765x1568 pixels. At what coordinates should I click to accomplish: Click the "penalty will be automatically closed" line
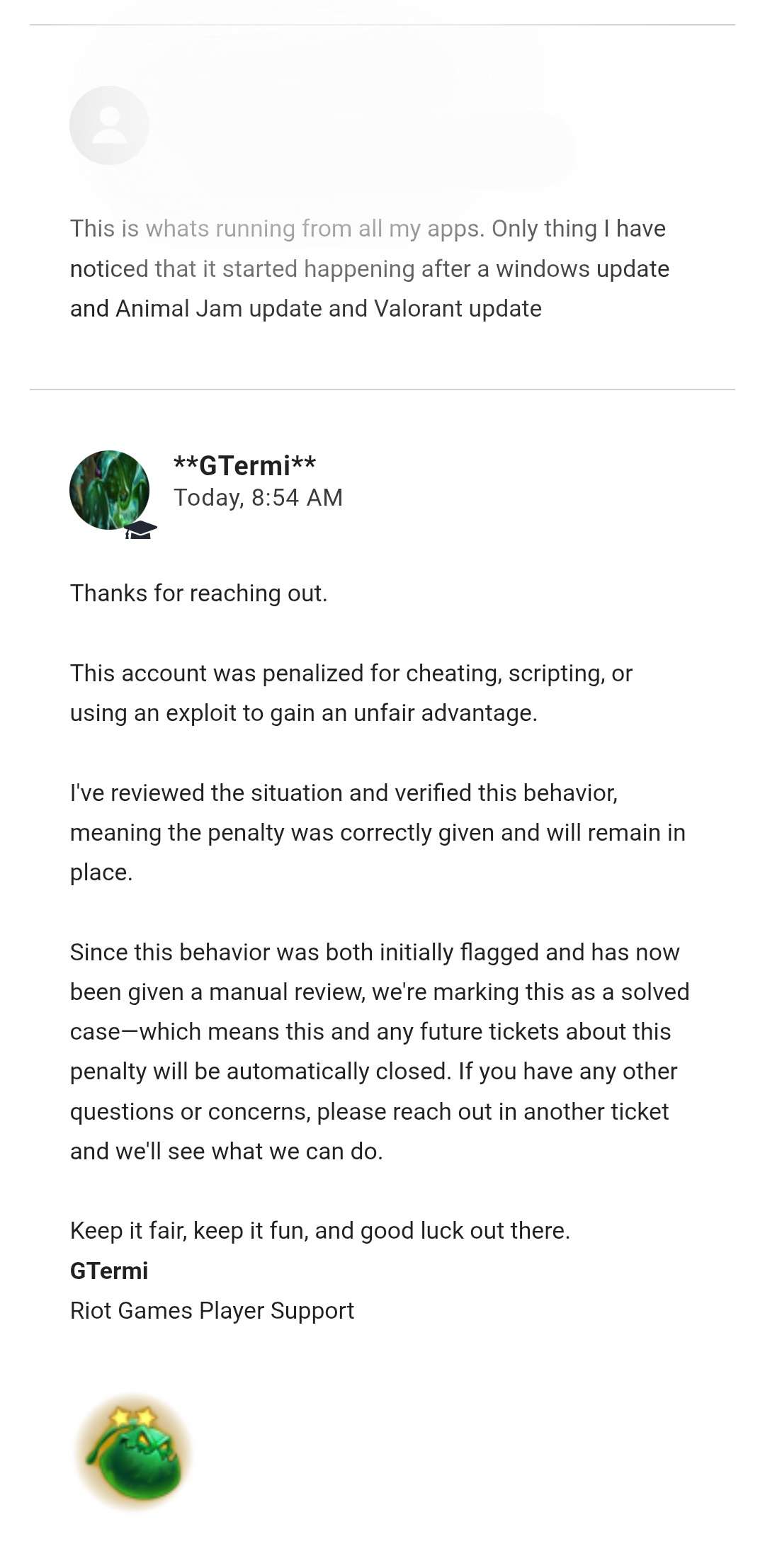373,1072
